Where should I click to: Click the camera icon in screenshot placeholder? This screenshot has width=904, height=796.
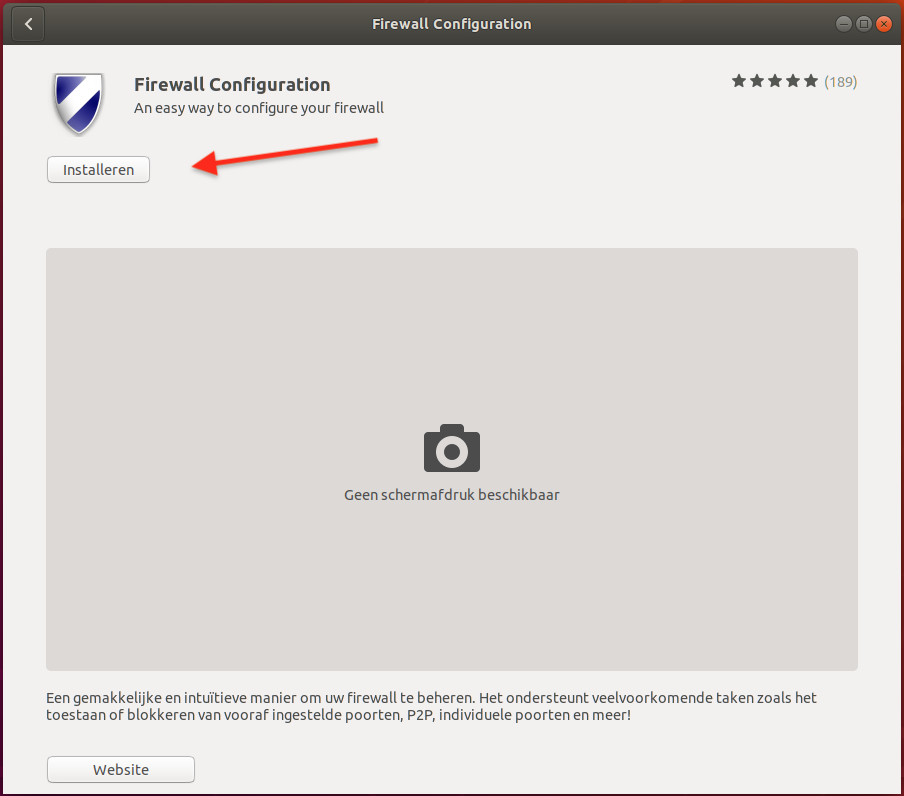coord(452,449)
